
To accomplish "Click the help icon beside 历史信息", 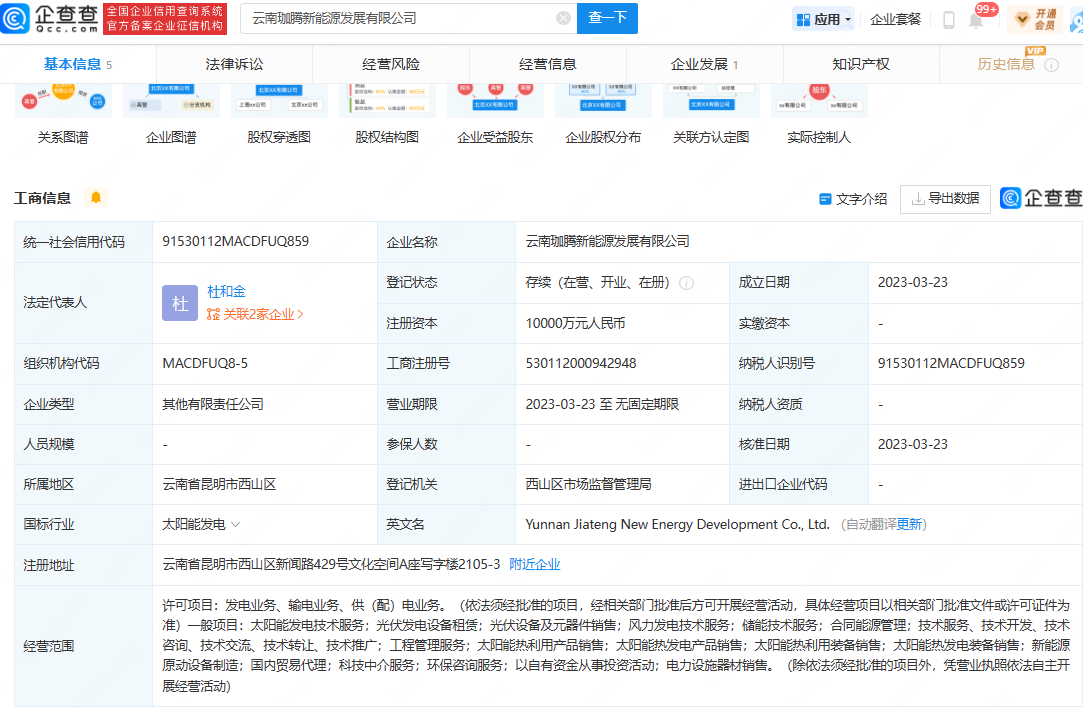I will pyautogui.click(x=1051, y=65).
